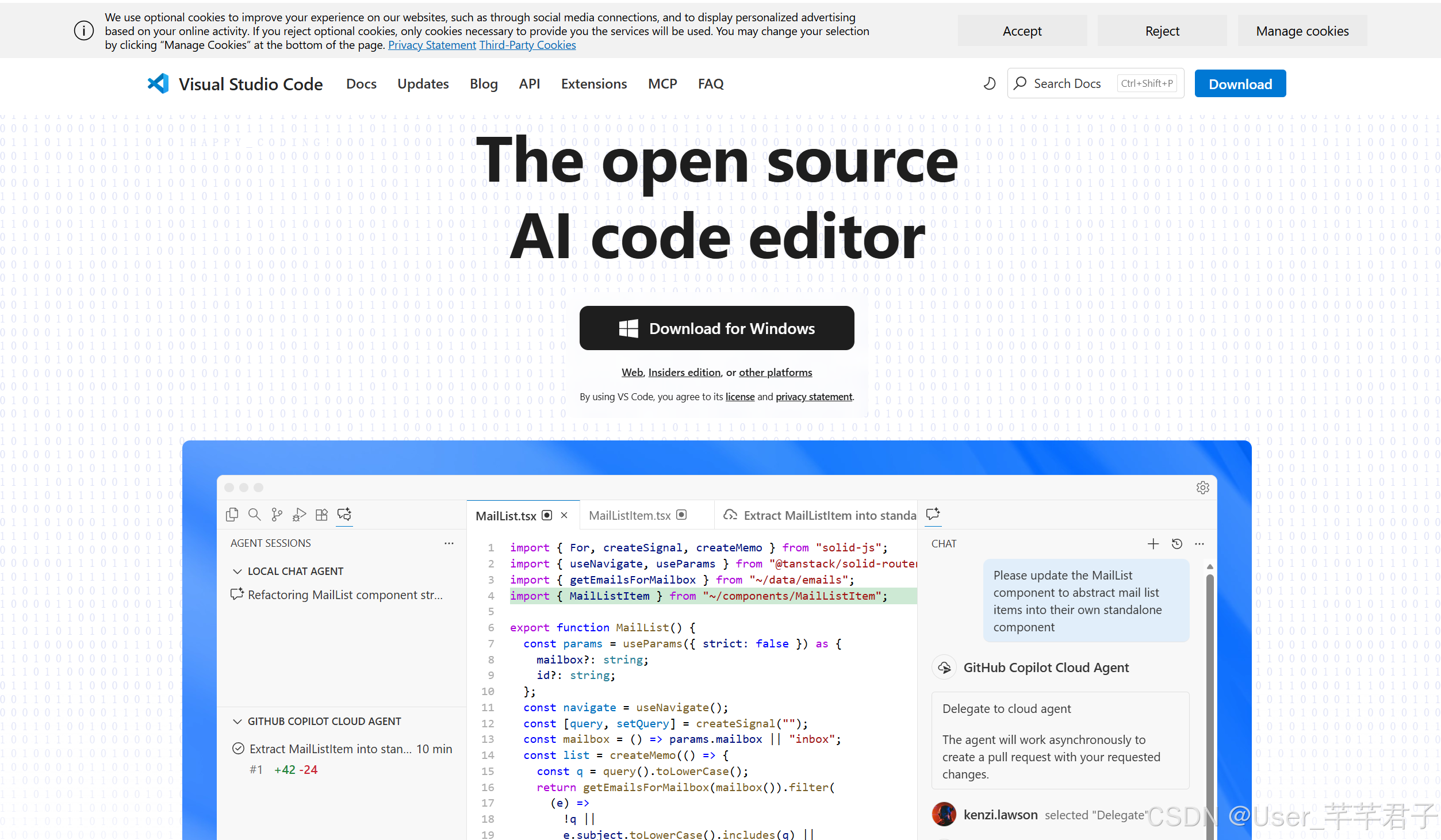The height and width of the screenshot is (840, 1441).
Task: Click the modified indicator on MailList.tsx tab
Action: (547, 515)
